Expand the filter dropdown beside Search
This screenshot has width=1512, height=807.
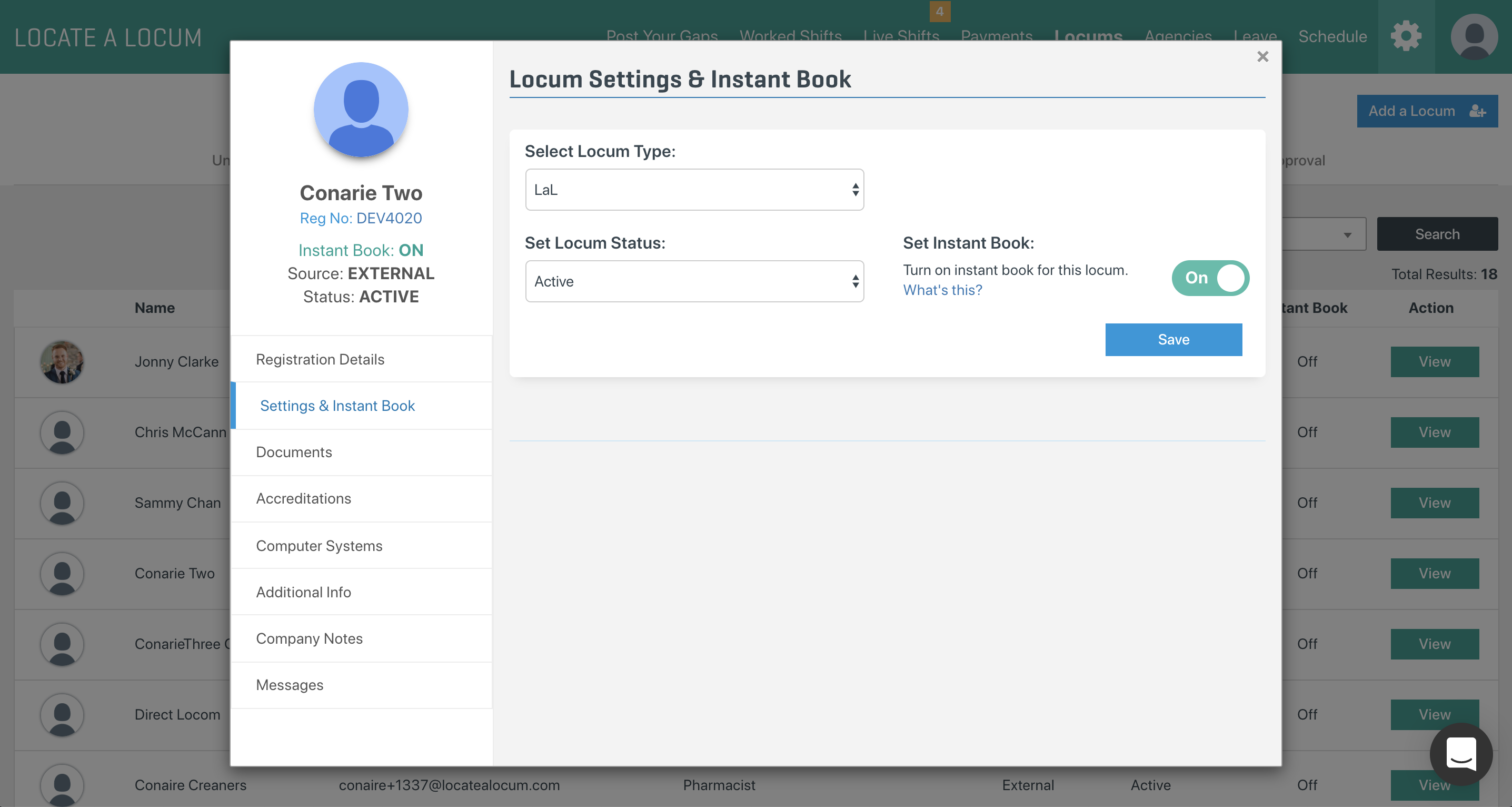[x=1347, y=234]
